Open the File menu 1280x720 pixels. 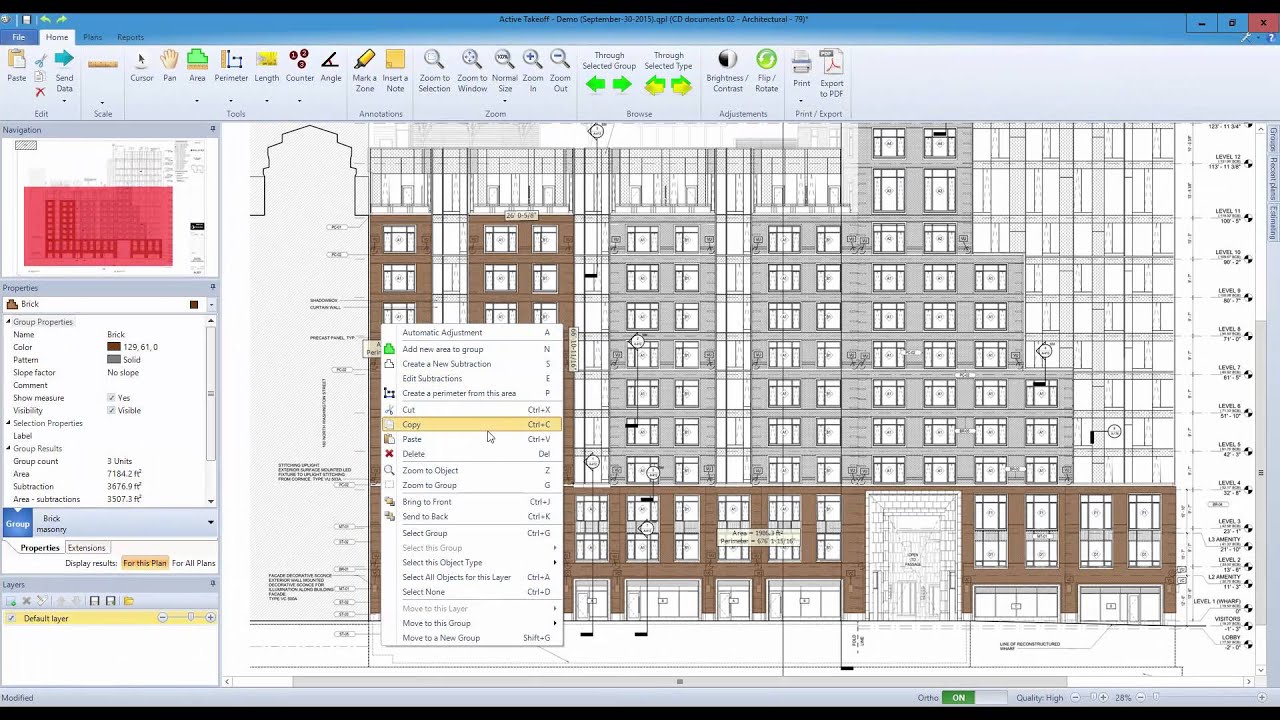pos(18,37)
